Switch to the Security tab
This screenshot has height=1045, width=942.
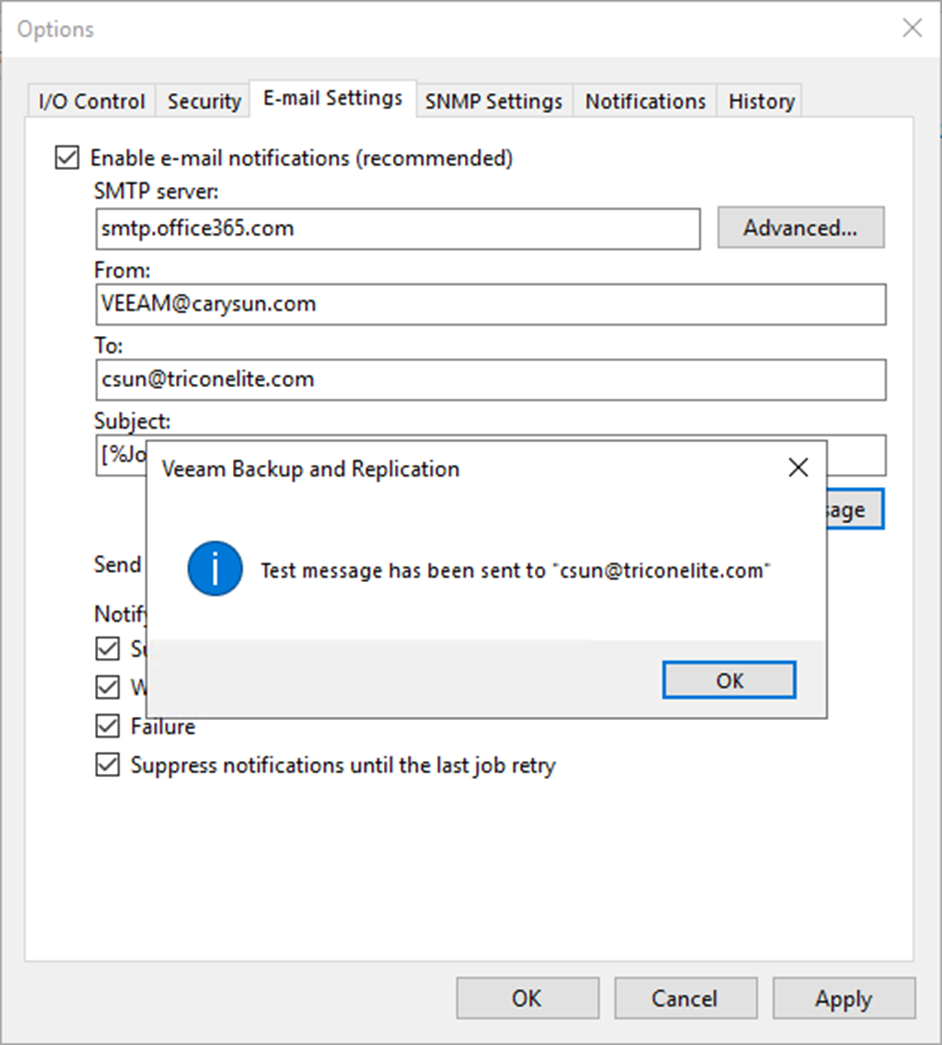pos(203,100)
